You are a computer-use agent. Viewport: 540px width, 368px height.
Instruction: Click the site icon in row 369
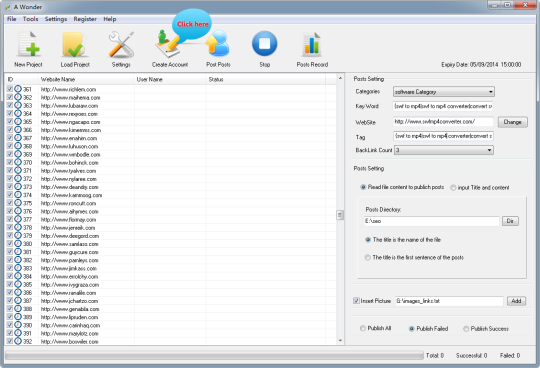(x=18, y=154)
